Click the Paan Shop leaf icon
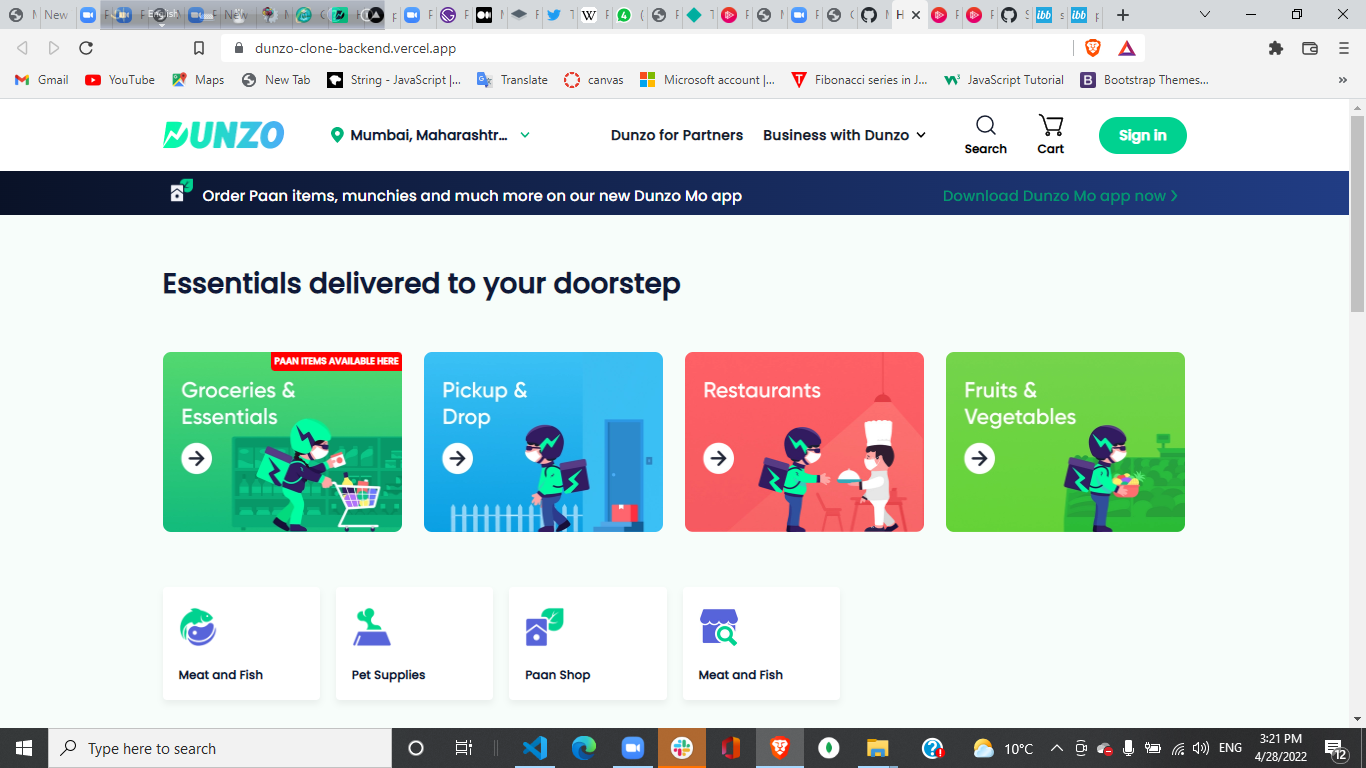Image resolution: width=1366 pixels, height=768 pixels. coord(545,627)
